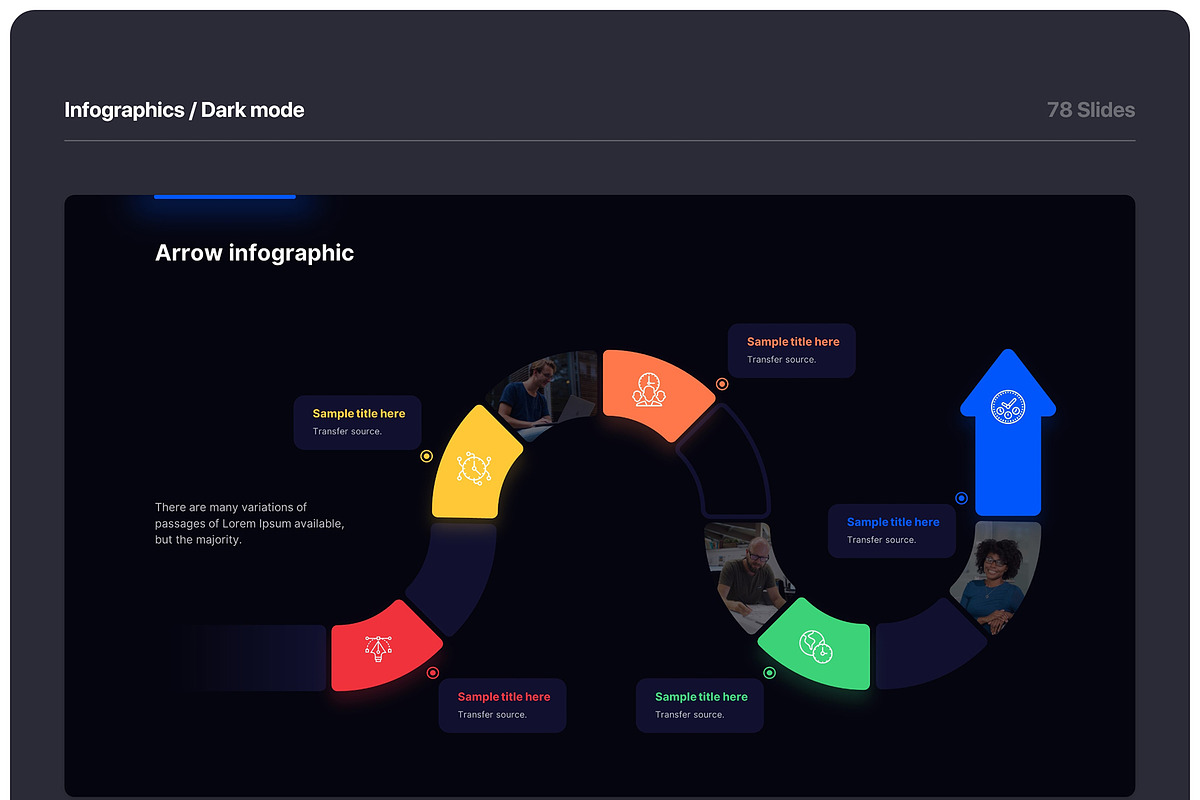Image resolution: width=1200 pixels, height=800 pixels.
Task: Select the red 'Sample title here' text
Action: coord(504,697)
